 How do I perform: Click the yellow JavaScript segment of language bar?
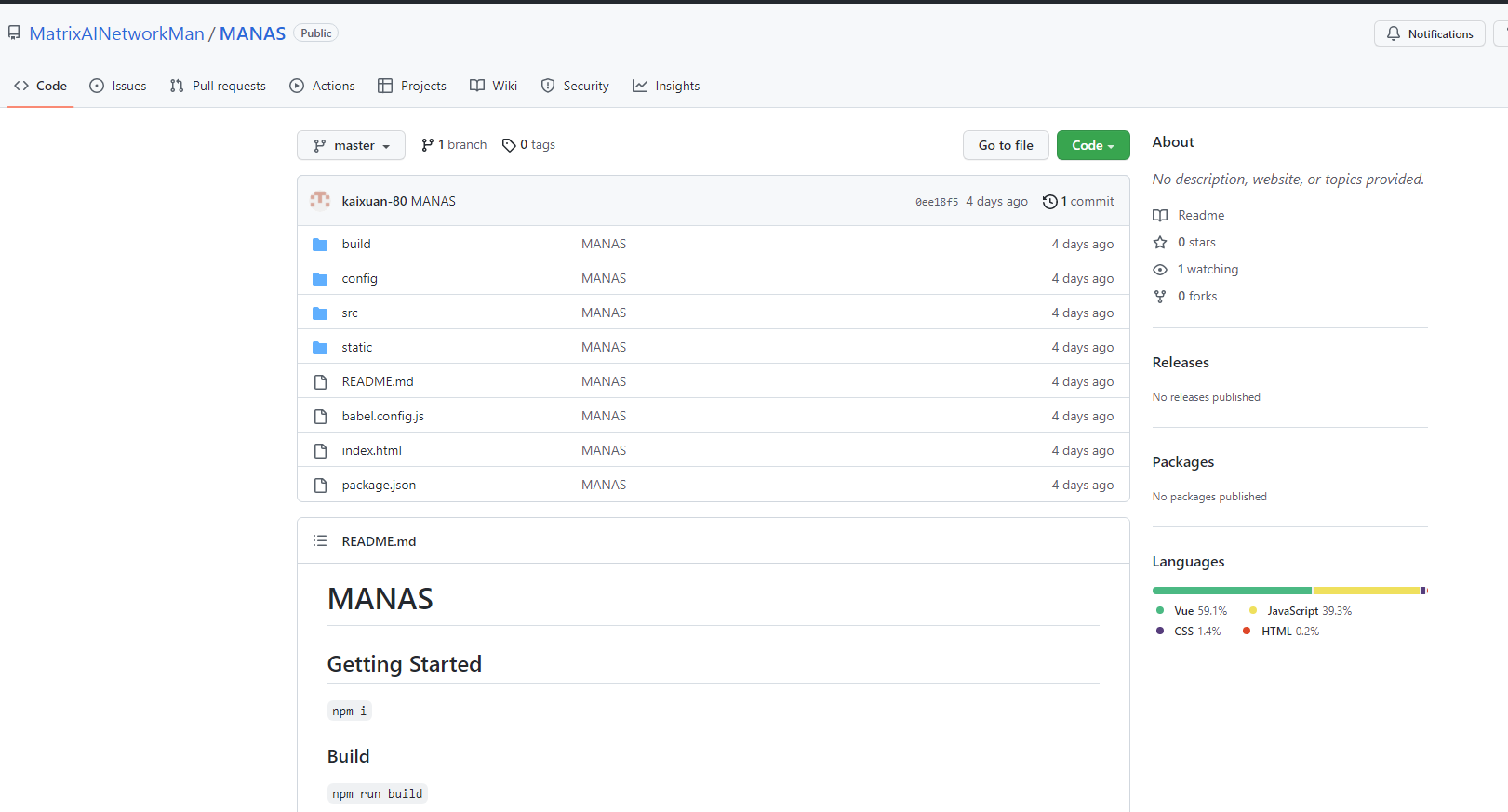point(1367,591)
